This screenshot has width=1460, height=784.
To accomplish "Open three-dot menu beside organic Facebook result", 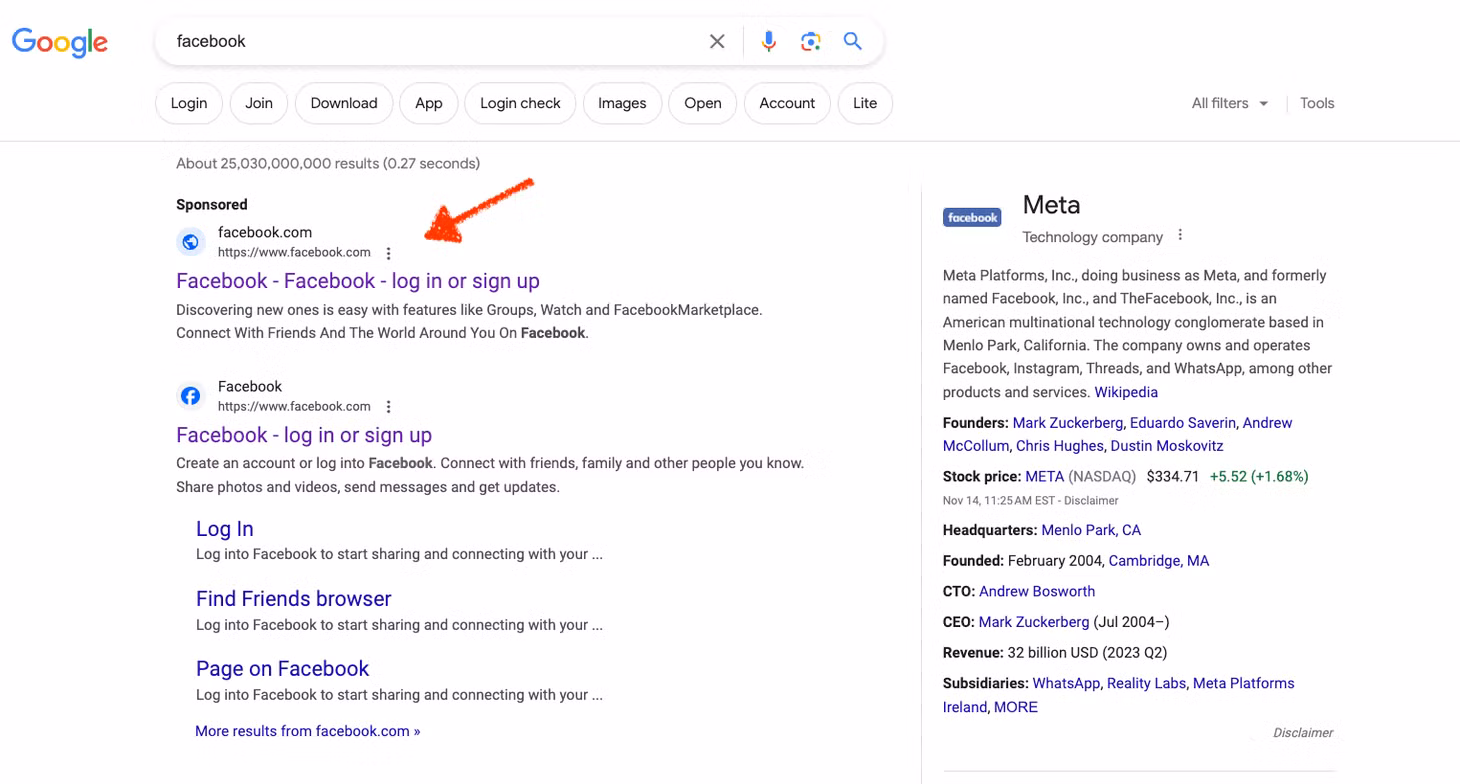I will (x=389, y=407).
